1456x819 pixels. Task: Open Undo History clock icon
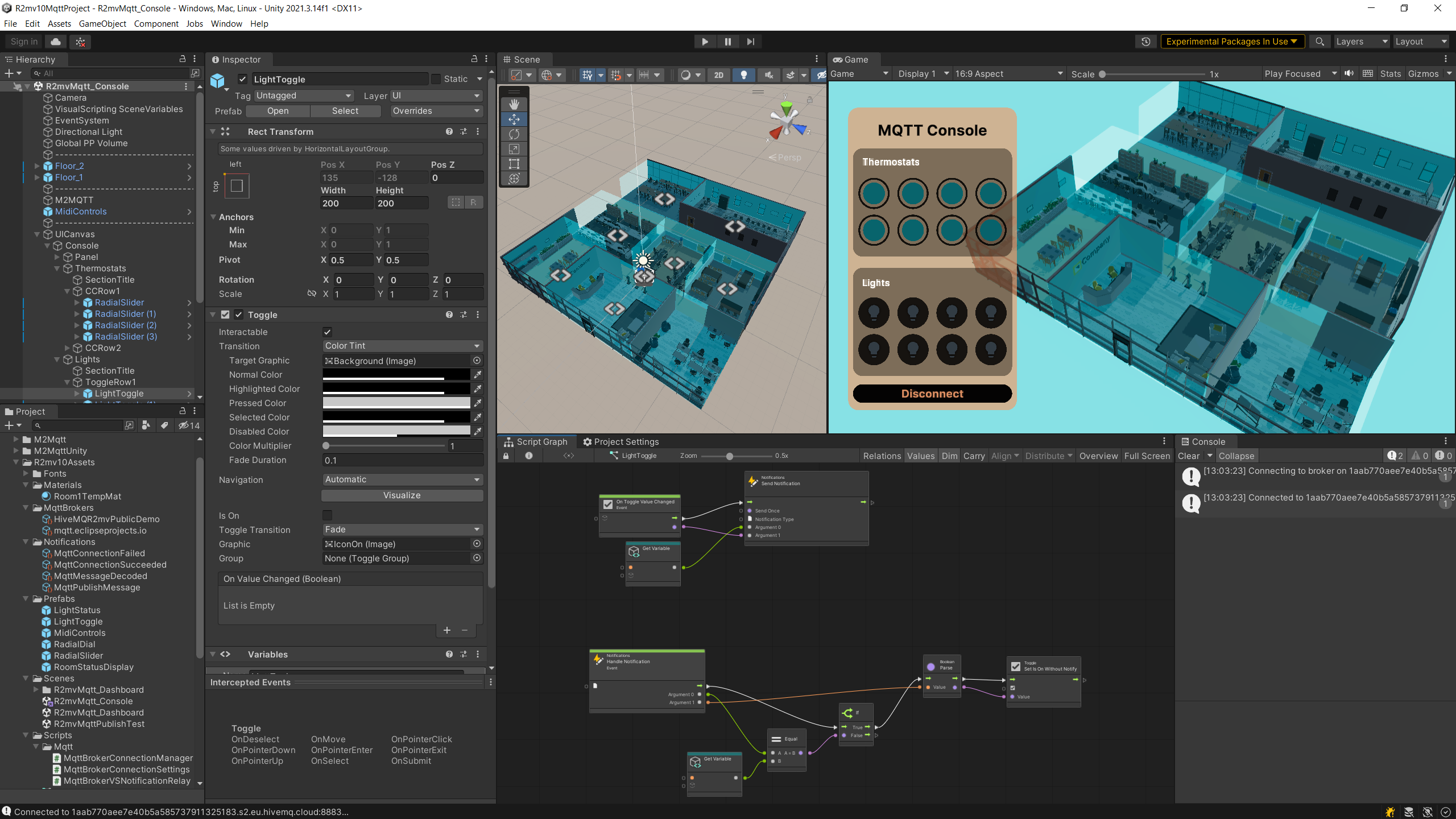(x=1145, y=42)
